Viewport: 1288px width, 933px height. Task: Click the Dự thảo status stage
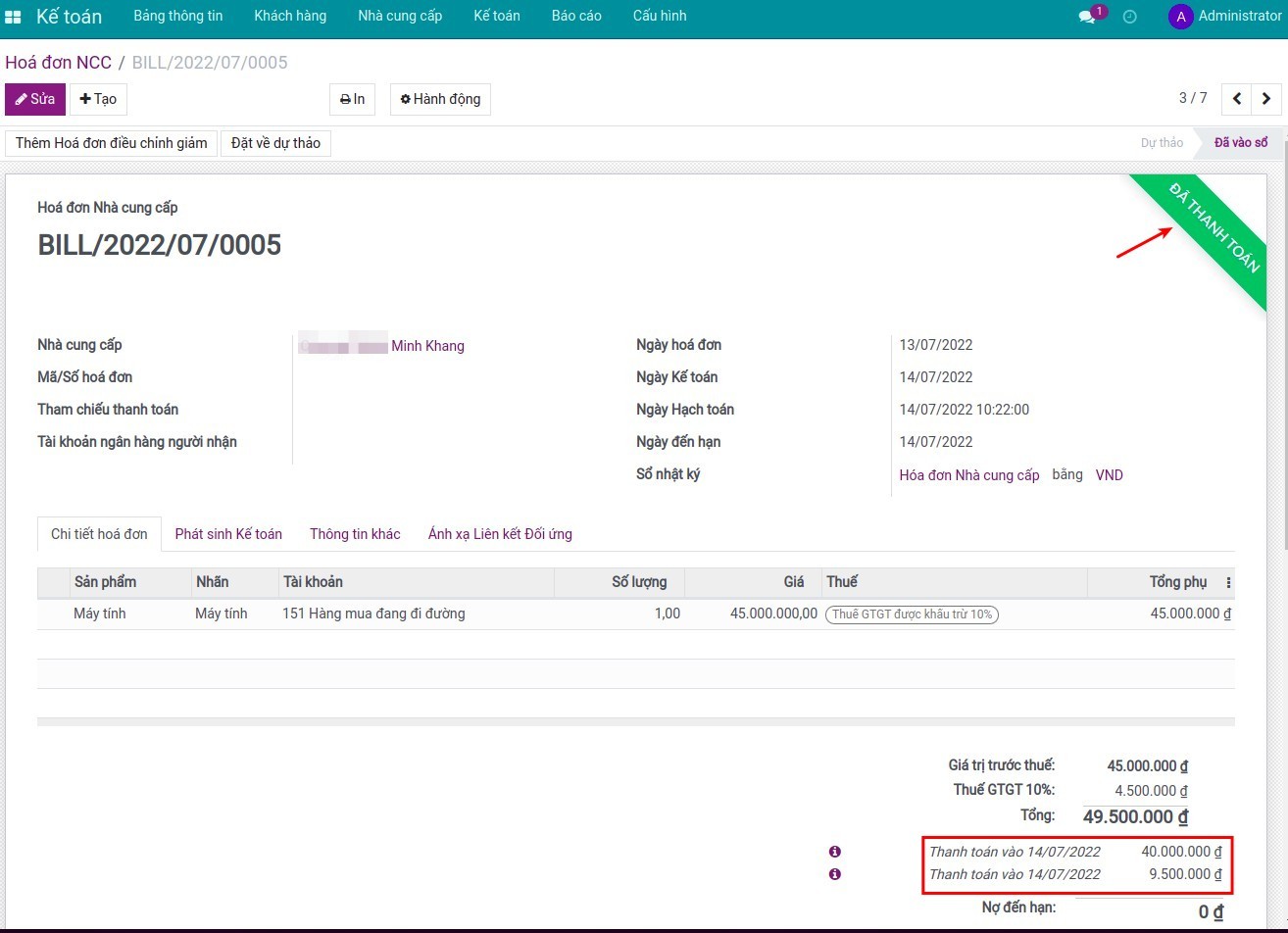(1162, 143)
